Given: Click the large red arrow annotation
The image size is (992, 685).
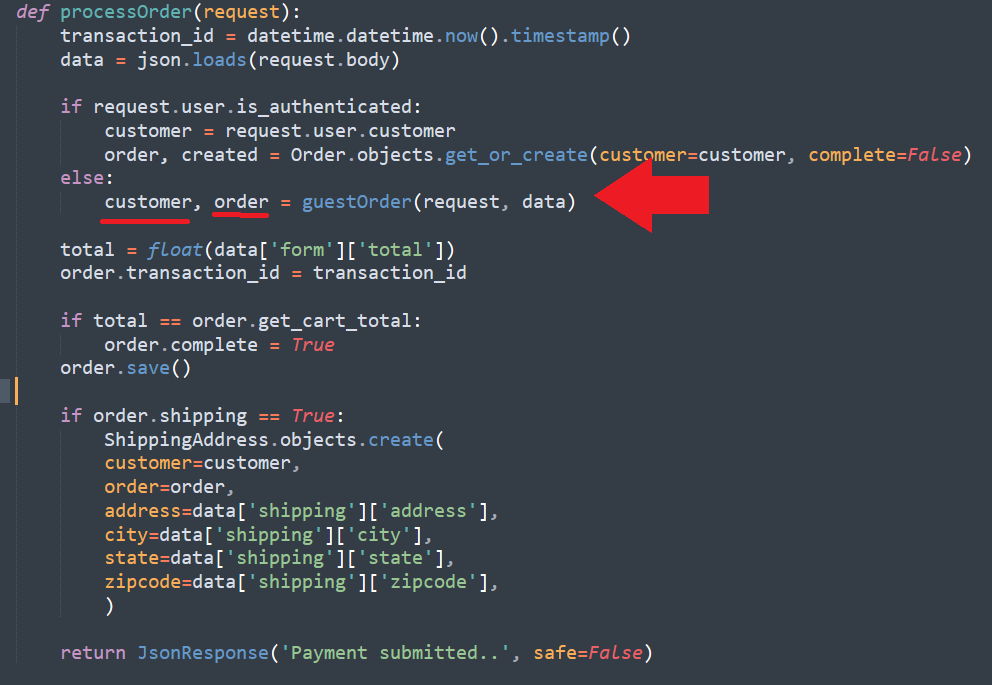Looking at the screenshot, I should (x=652, y=195).
